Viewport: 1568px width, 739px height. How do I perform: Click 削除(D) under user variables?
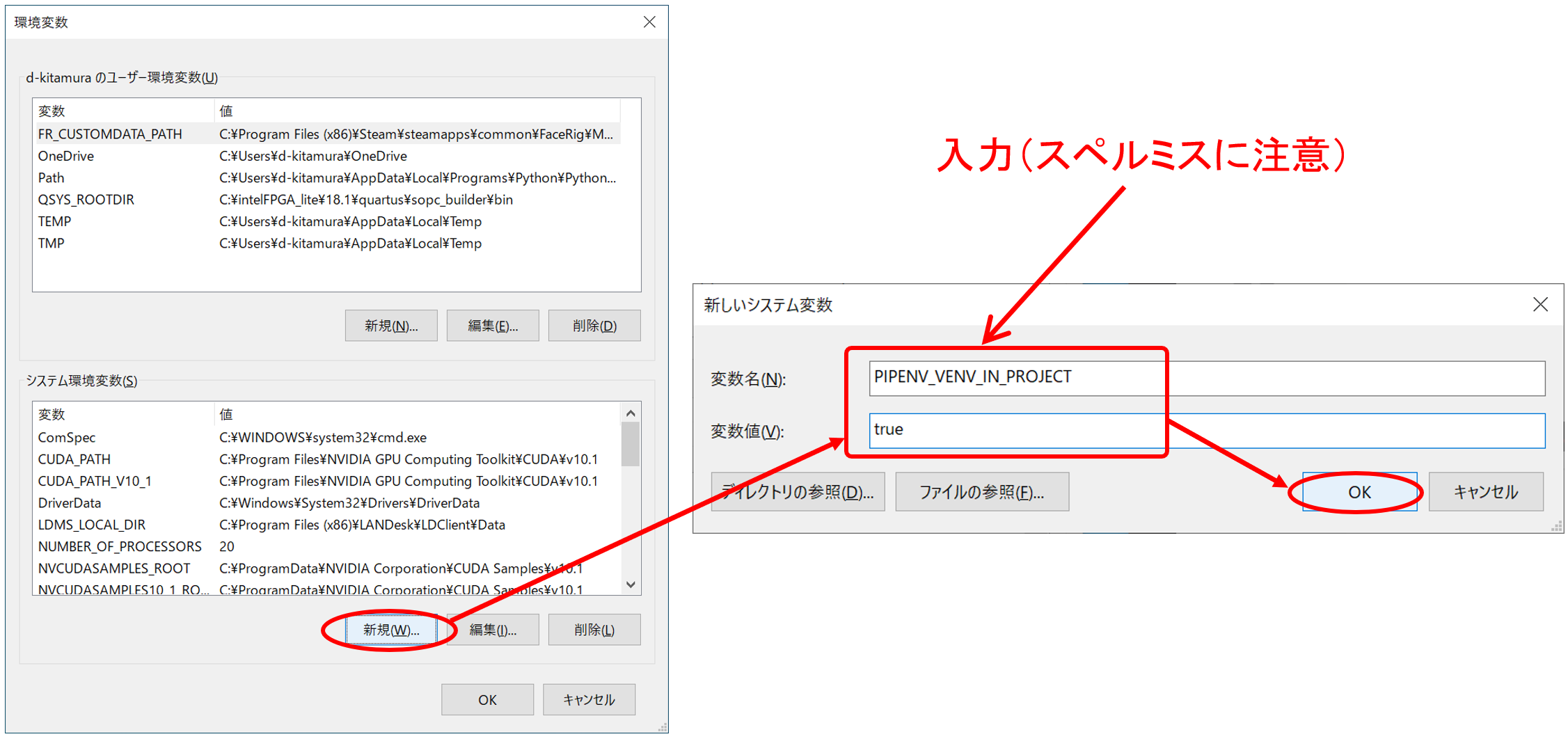[x=594, y=326]
